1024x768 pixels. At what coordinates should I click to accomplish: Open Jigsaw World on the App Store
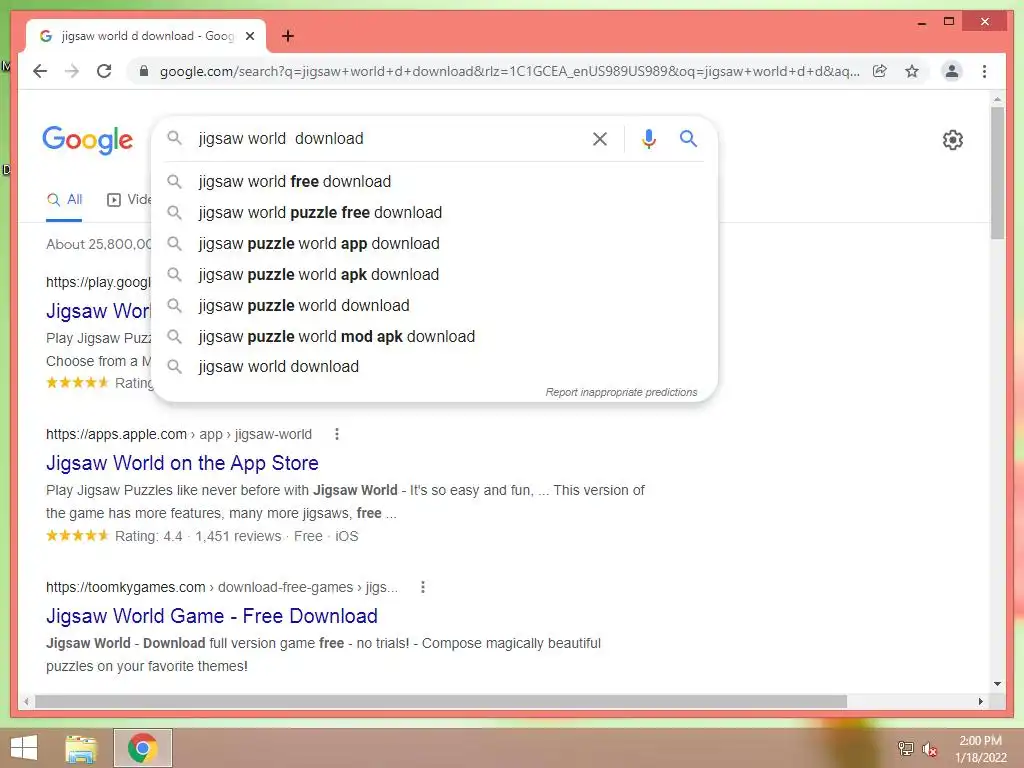[x=182, y=463]
